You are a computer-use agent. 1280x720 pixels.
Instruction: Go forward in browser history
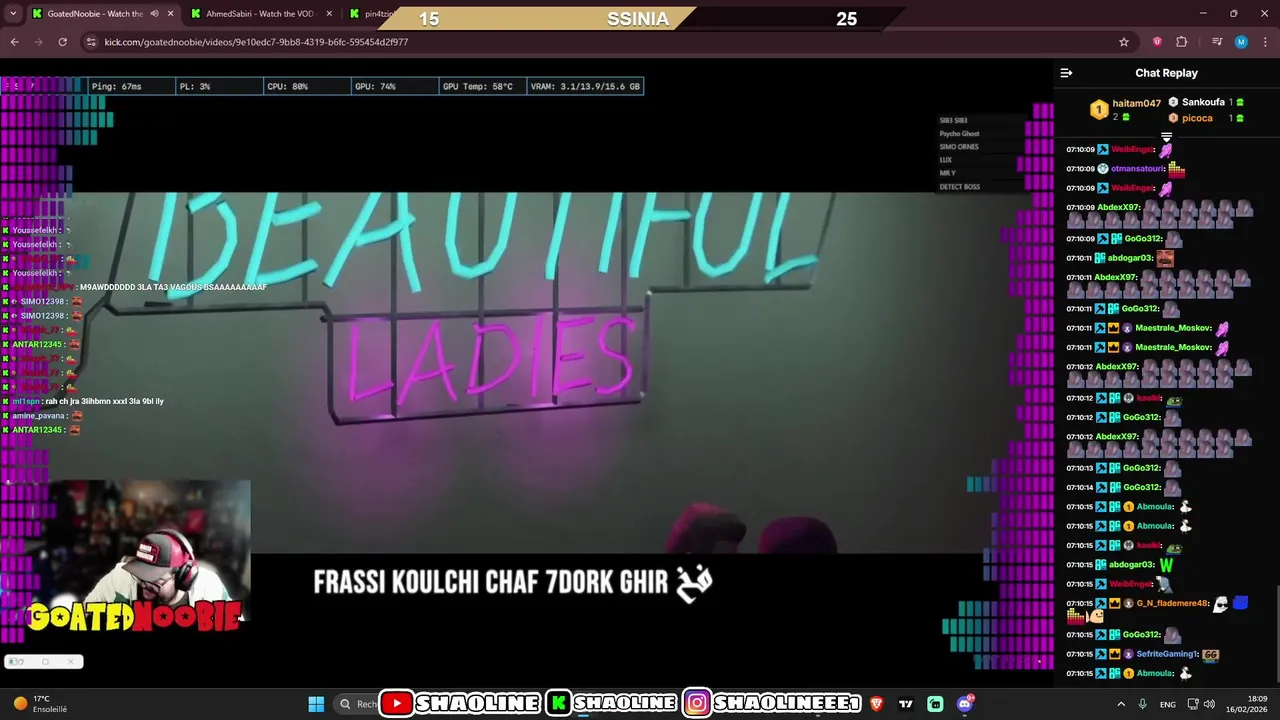coord(38,42)
